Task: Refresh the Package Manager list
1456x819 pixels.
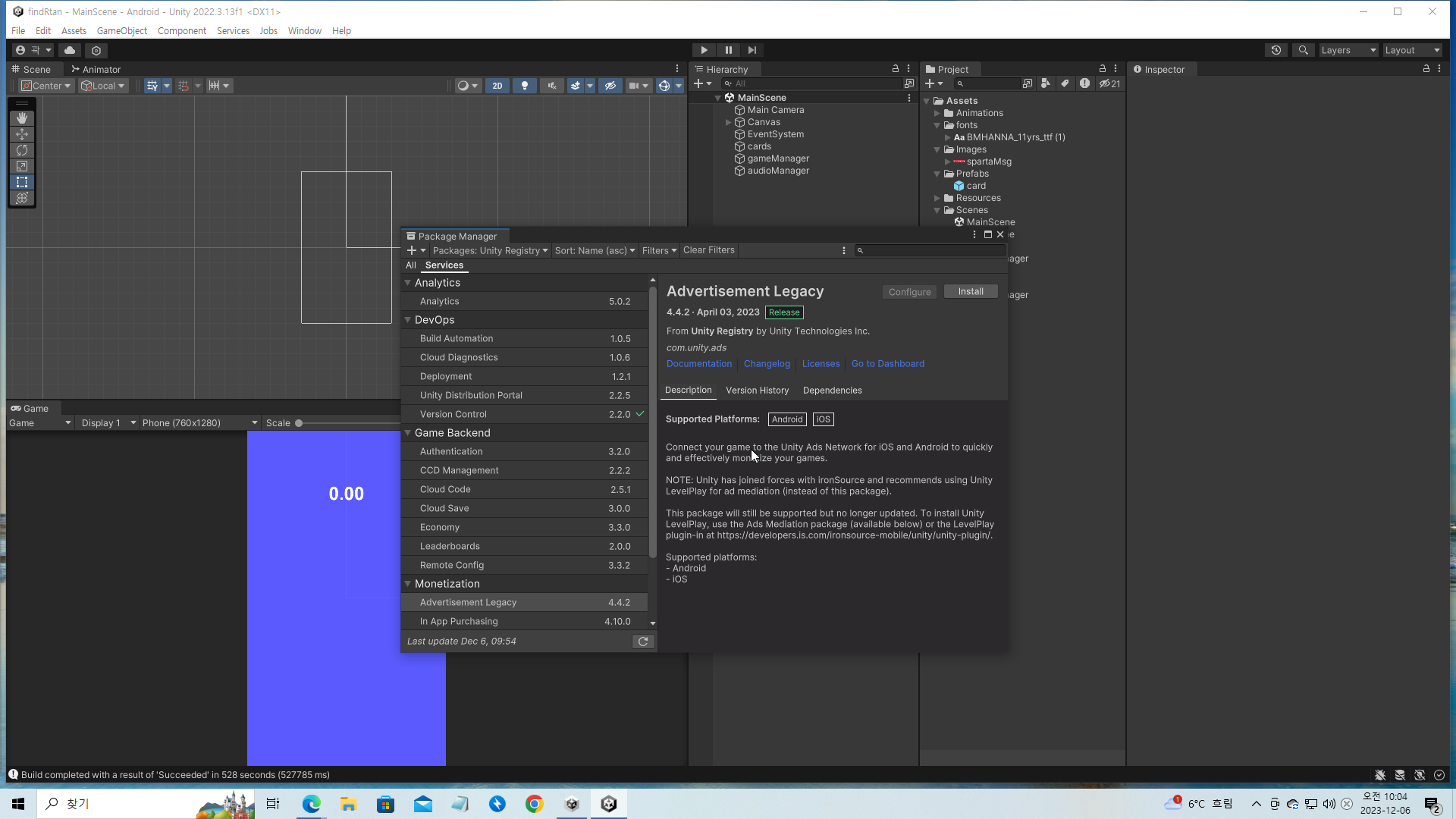Action: click(x=643, y=642)
